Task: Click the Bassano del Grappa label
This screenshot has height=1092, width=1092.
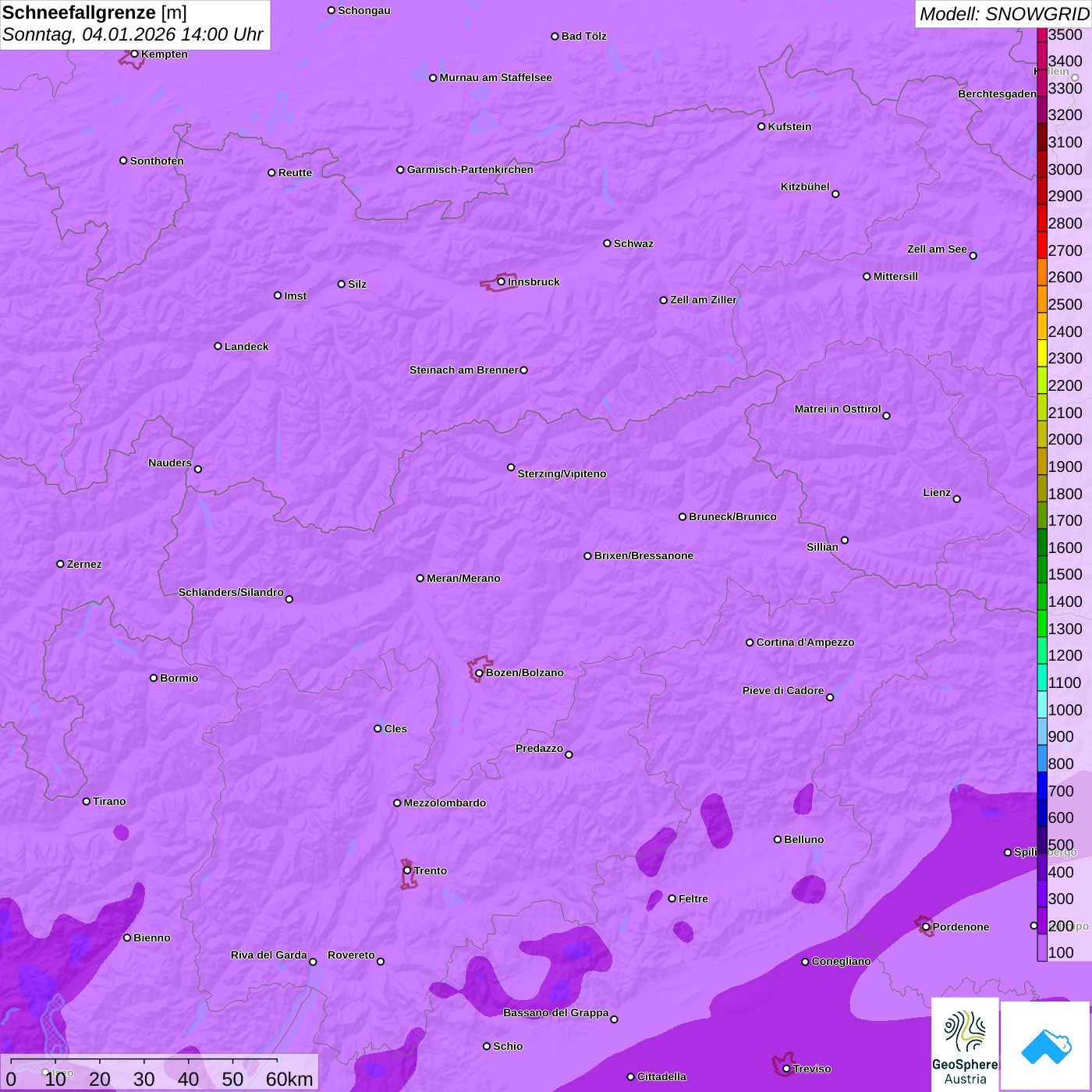Action: pyautogui.click(x=555, y=1012)
